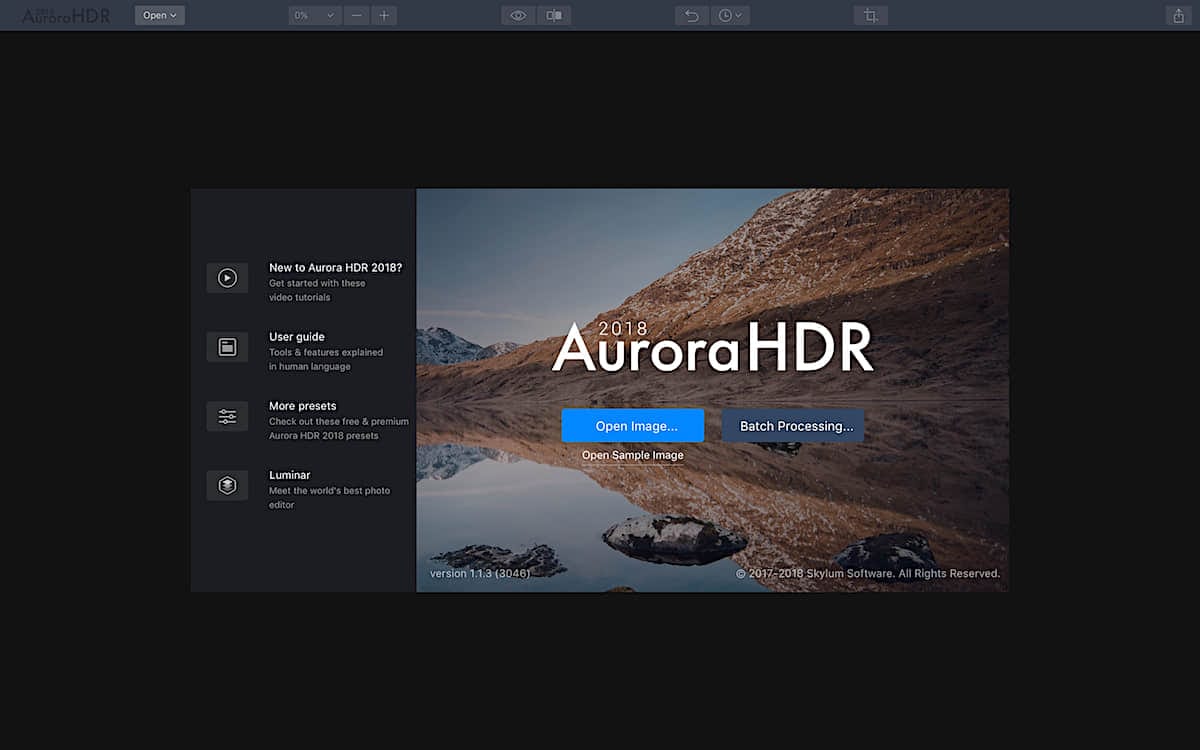The image size is (1200, 750).
Task: Click the User guide book icon
Action: [227, 347]
